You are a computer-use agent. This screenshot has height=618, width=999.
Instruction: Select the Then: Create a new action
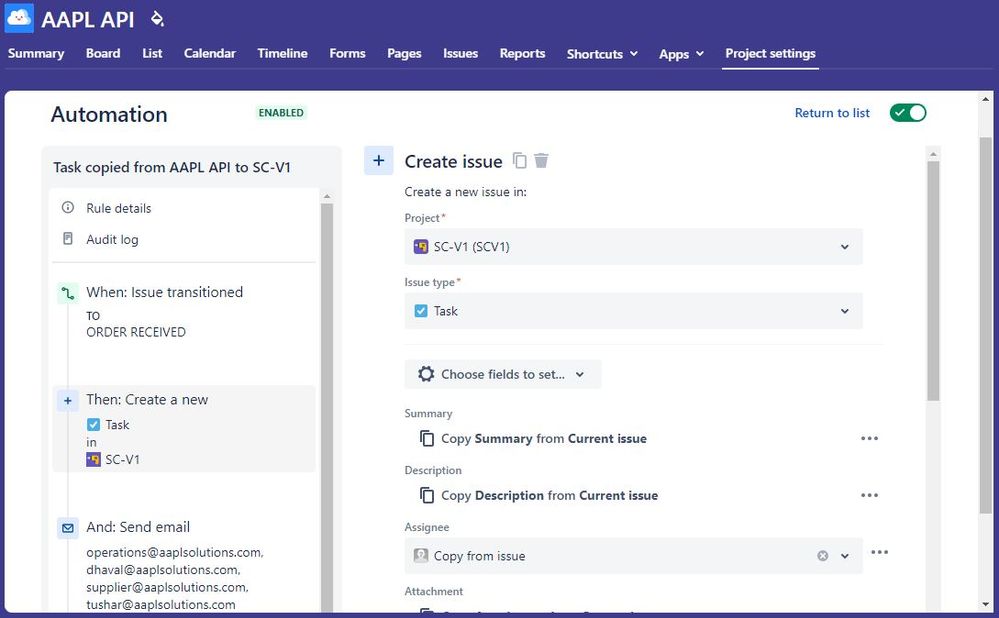pyautogui.click(x=184, y=429)
